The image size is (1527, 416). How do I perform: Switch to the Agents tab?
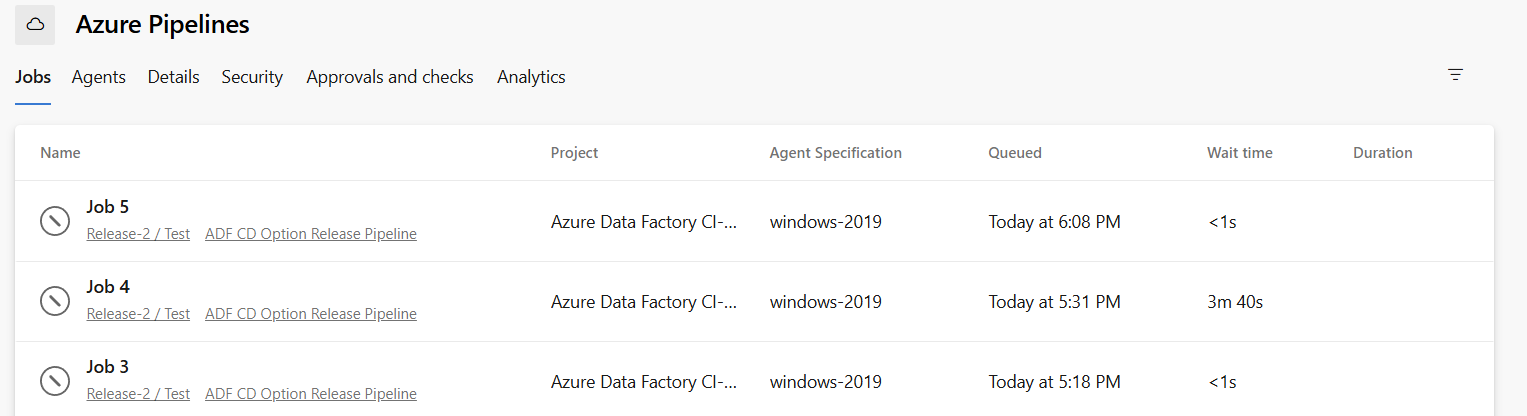point(99,77)
